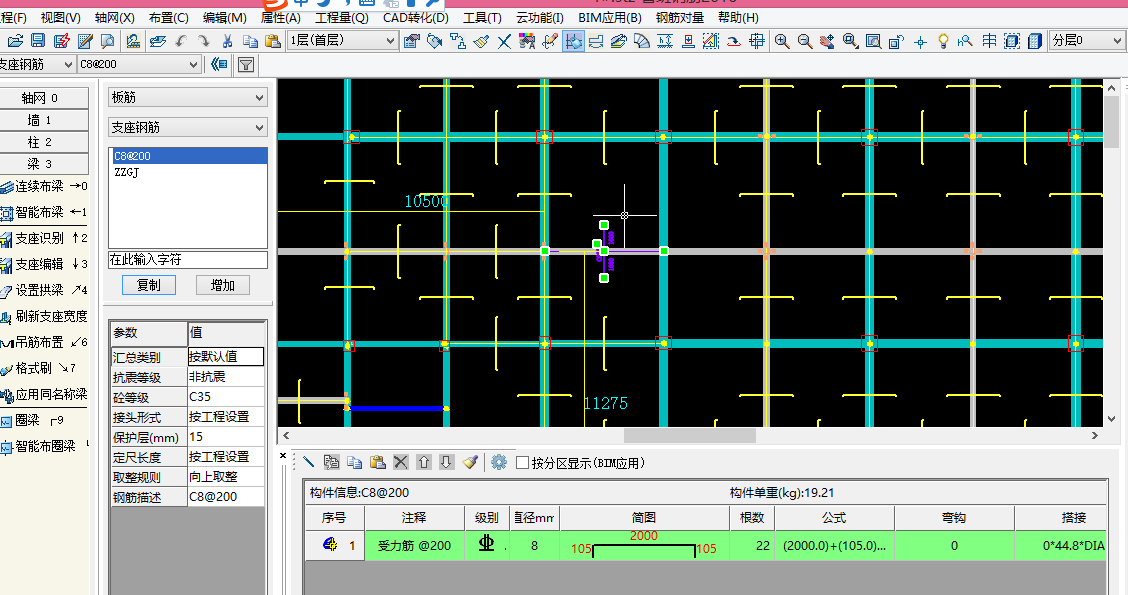Click the Zoom out magnifier icon
The width and height of the screenshot is (1128, 595).
click(x=805, y=41)
